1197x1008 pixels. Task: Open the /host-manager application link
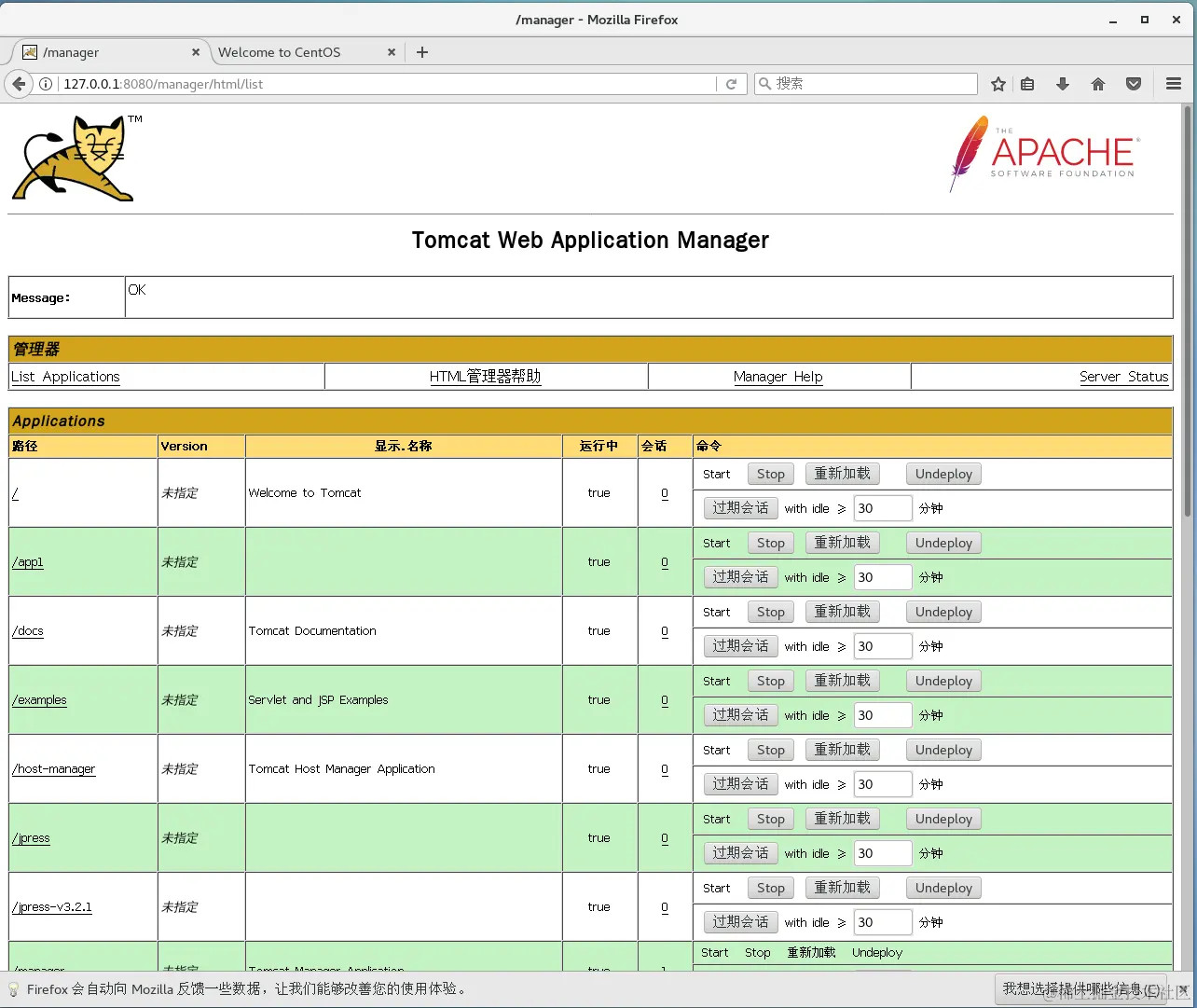coord(53,769)
